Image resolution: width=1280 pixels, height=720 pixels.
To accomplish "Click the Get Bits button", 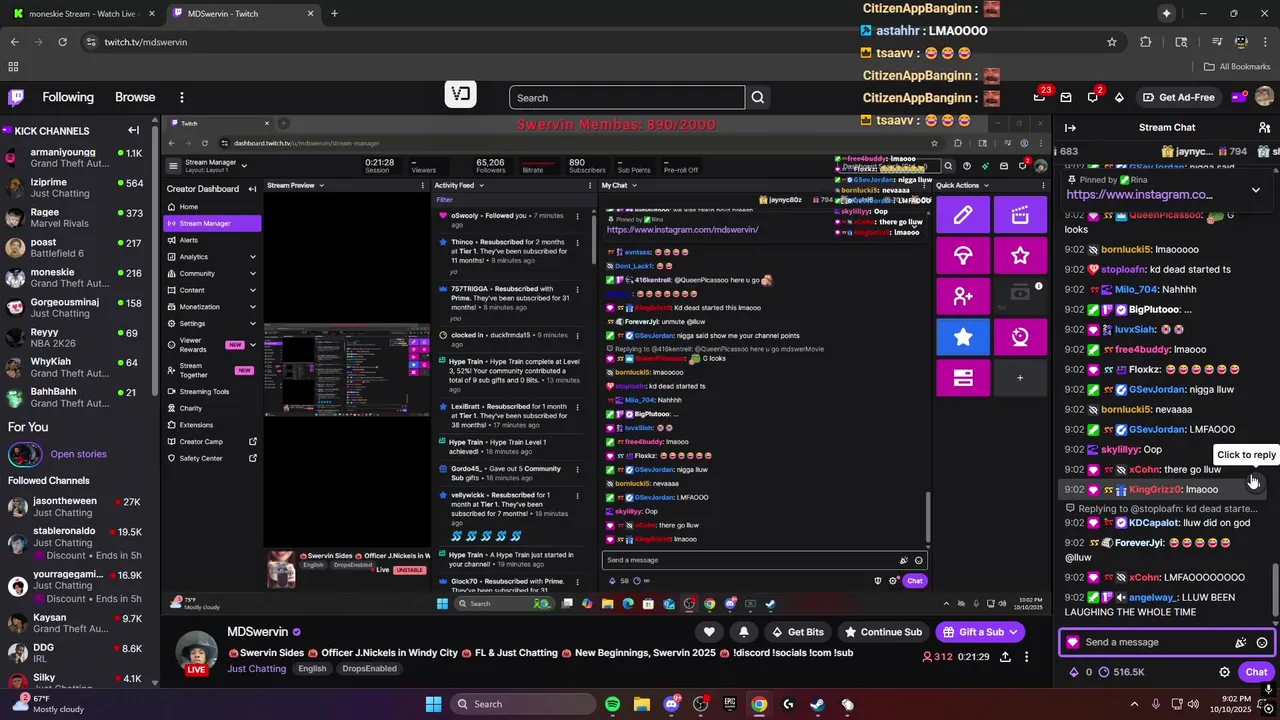I will click(x=797, y=632).
